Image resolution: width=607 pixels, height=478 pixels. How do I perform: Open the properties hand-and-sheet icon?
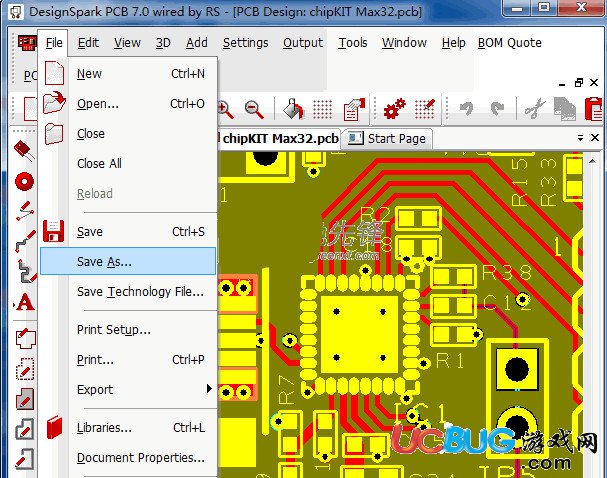click(354, 109)
